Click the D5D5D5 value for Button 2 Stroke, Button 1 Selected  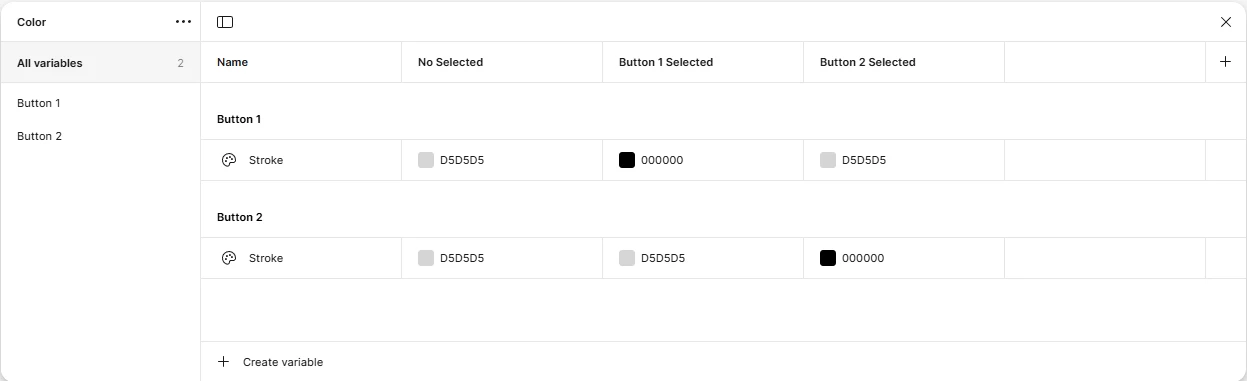[x=663, y=258]
